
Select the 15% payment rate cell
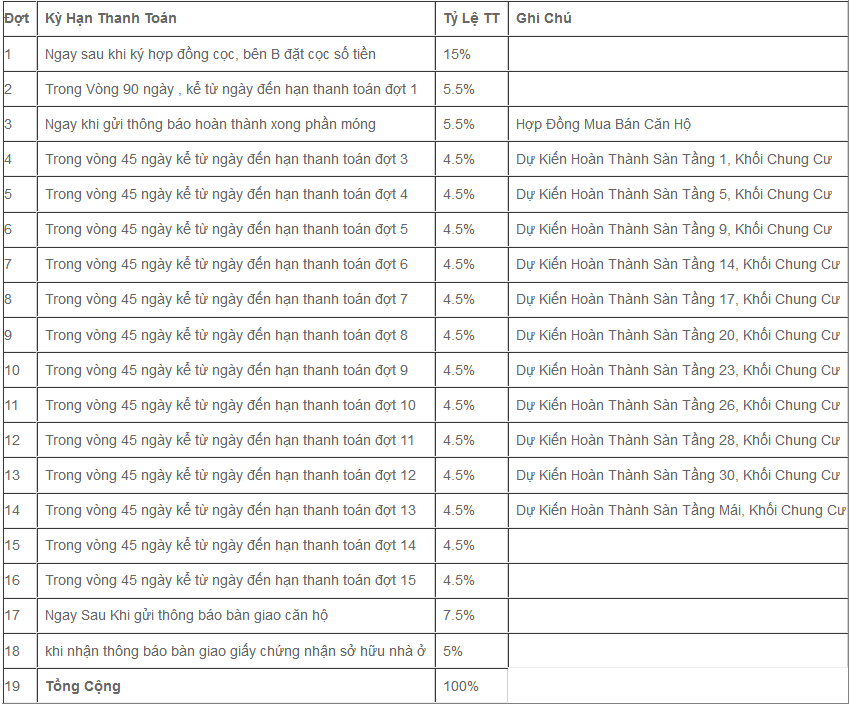pyautogui.click(x=457, y=54)
